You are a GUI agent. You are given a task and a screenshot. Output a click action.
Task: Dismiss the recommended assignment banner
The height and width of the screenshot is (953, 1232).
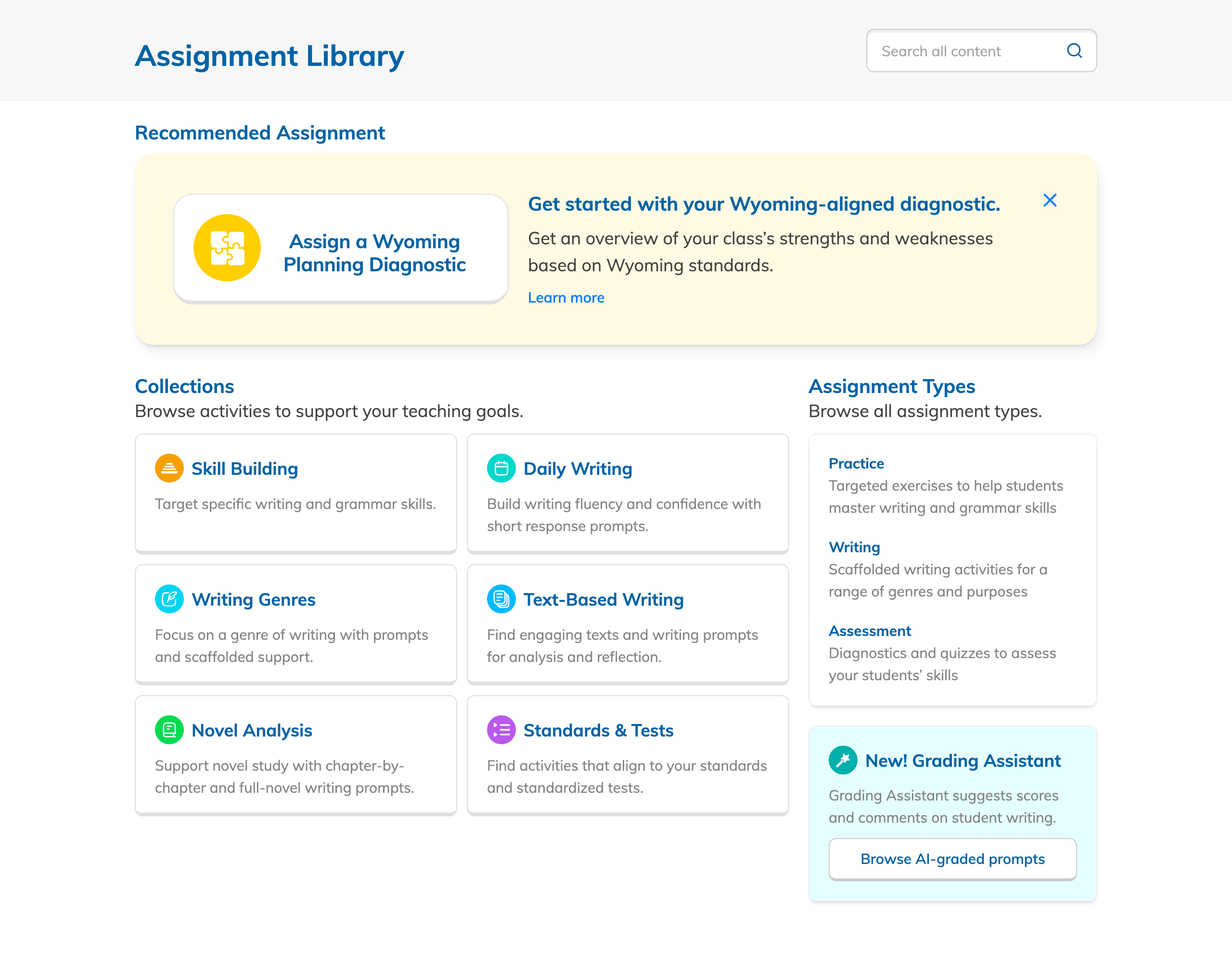click(1049, 200)
